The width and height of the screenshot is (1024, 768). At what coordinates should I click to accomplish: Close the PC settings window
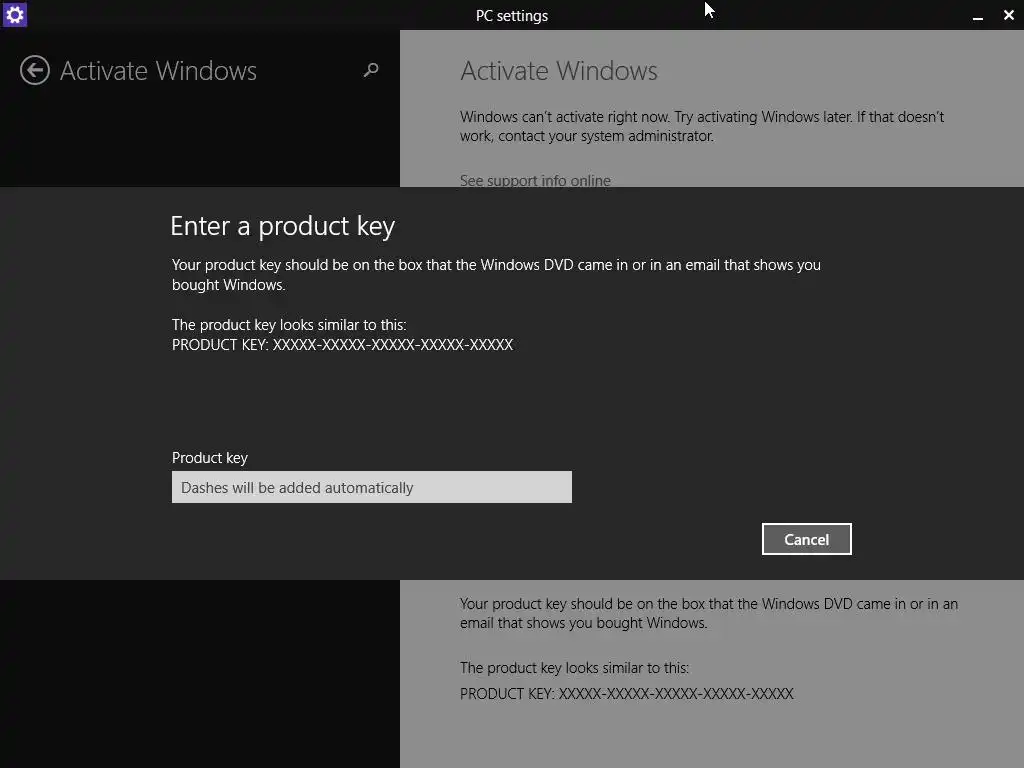point(1008,15)
